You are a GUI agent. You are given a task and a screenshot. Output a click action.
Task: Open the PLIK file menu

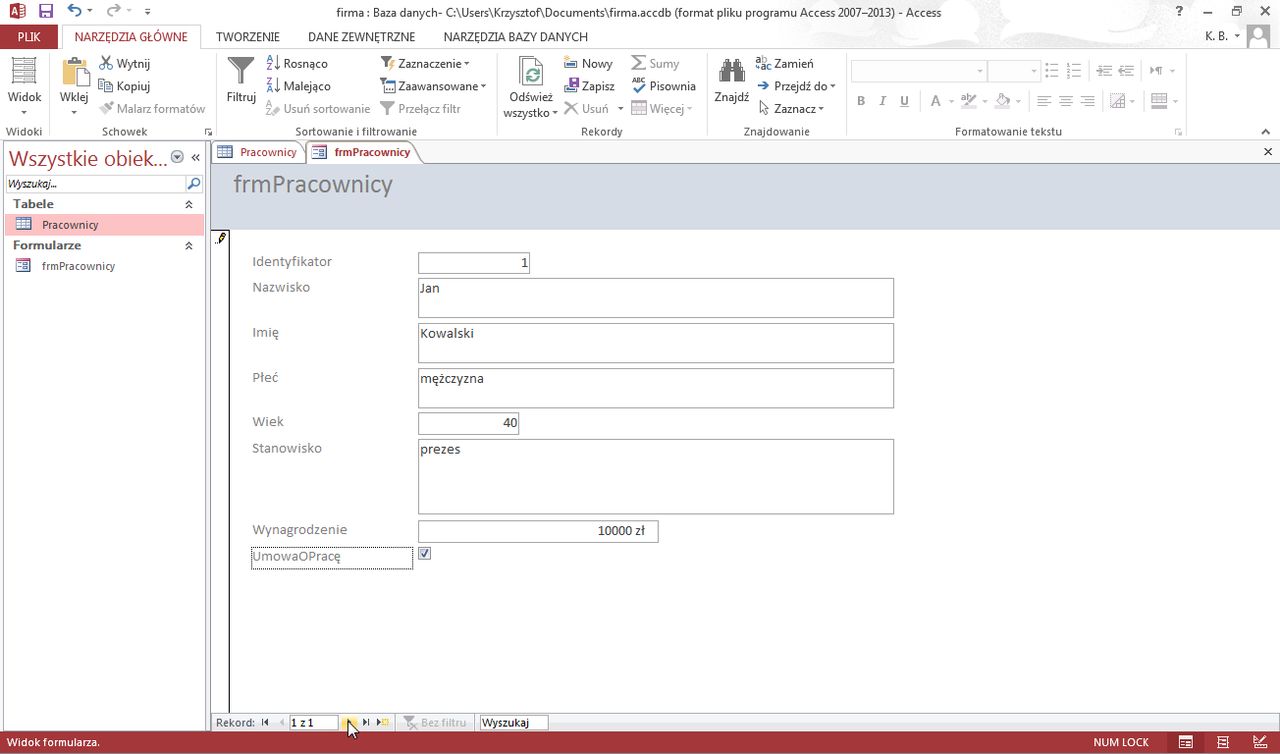tap(29, 37)
